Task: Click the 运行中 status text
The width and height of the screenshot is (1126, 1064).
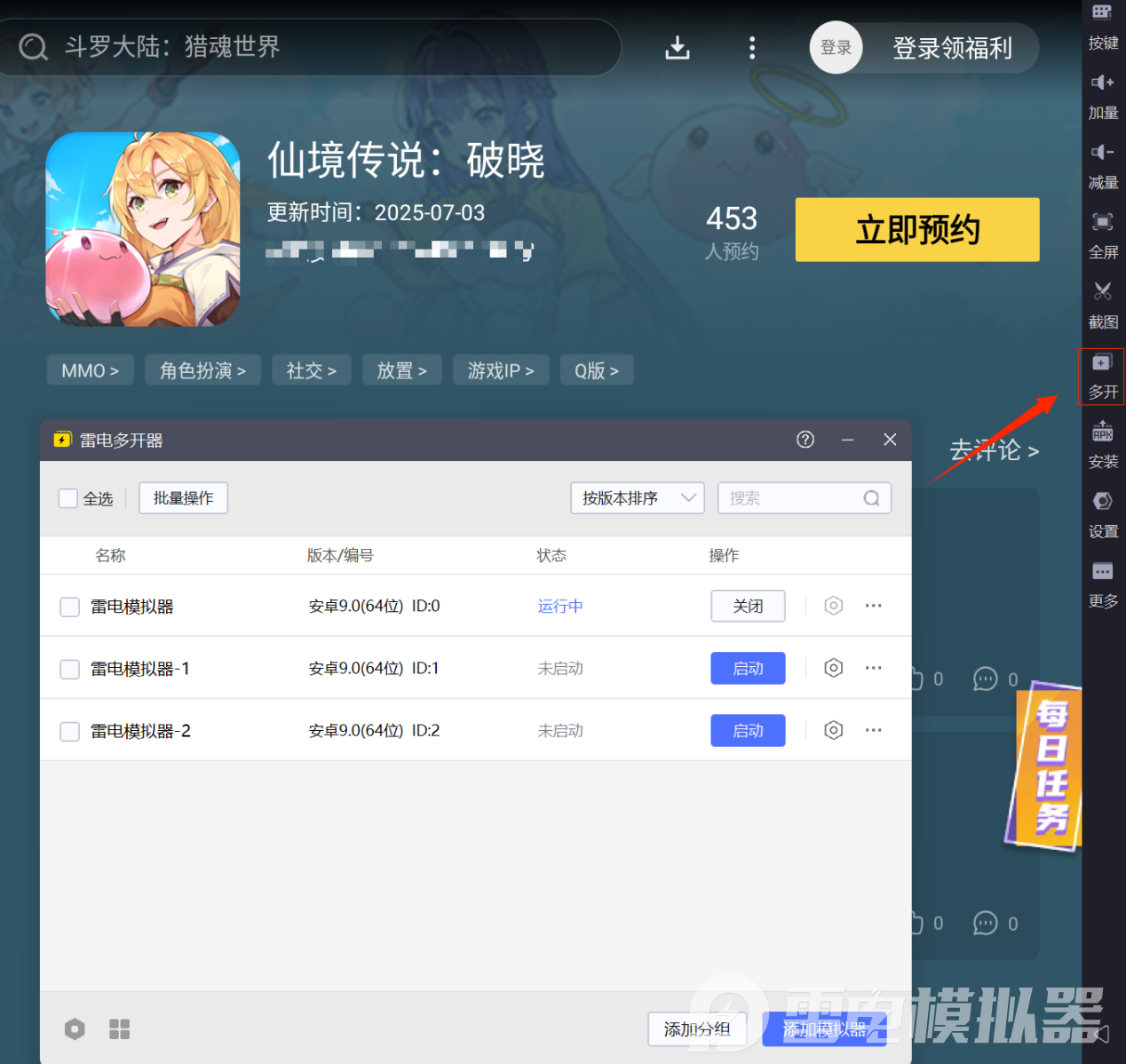Action: 560,606
